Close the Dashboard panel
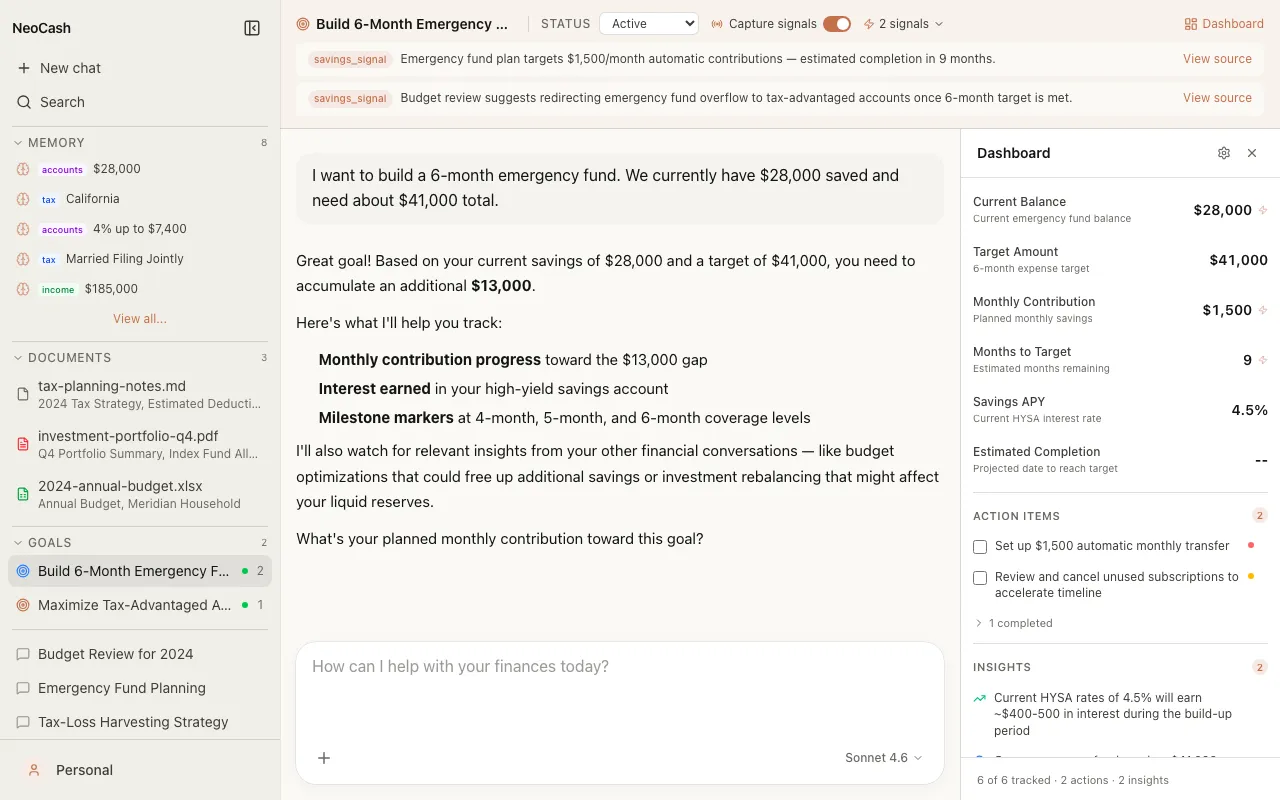Image resolution: width=1280 pixels, height=800 pixels. [x=1252, y=153]
